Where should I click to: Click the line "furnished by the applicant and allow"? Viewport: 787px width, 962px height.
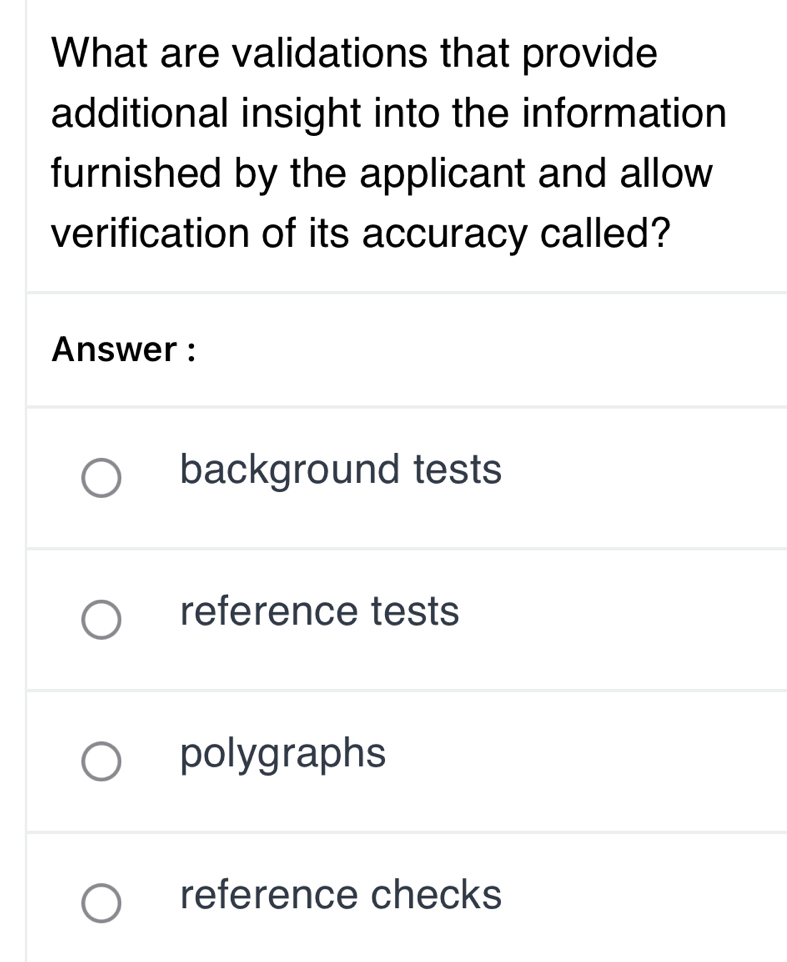[382, 174]
